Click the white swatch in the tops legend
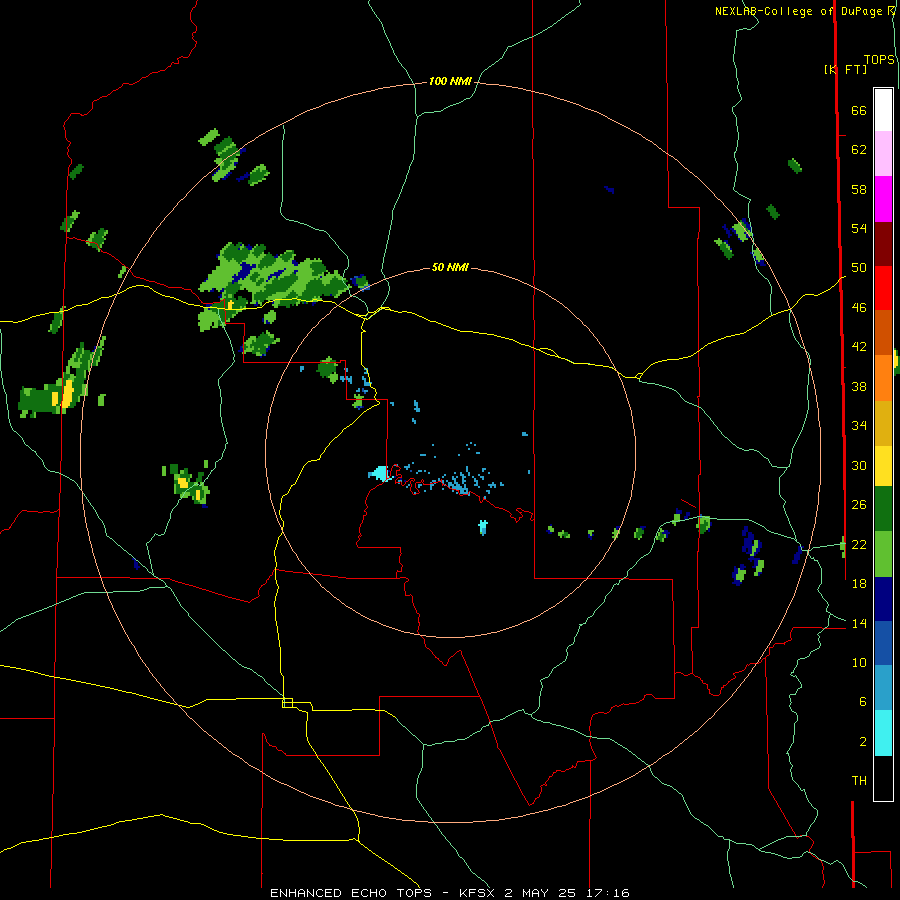The height and width of the screenshot is (900, 900). [x=883, y=110]
